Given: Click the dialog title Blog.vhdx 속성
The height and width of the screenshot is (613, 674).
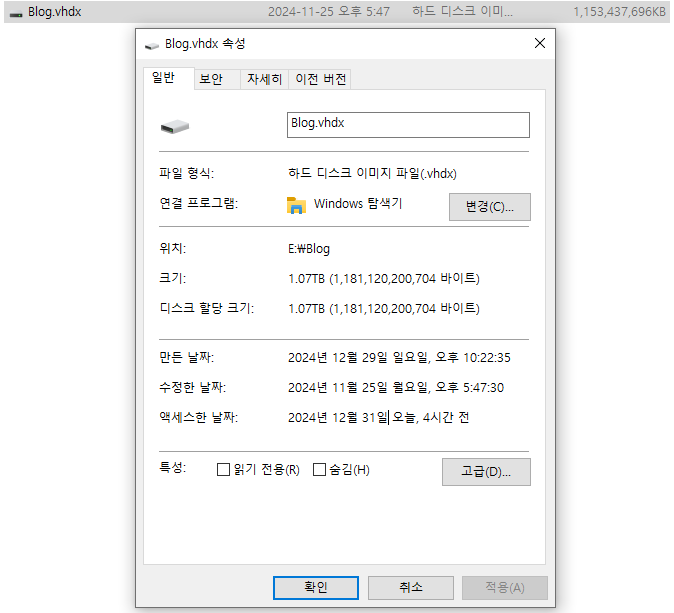Looking at the screenshot, I should 205,44.
